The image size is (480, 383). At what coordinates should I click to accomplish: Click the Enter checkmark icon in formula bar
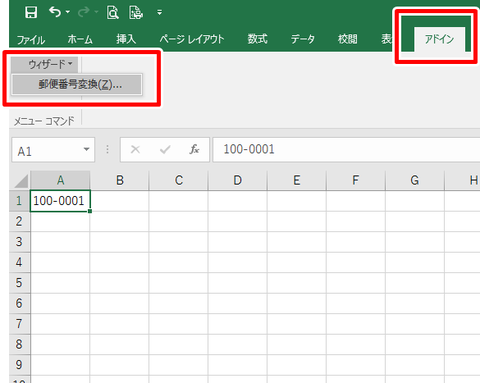click(165, 149)
